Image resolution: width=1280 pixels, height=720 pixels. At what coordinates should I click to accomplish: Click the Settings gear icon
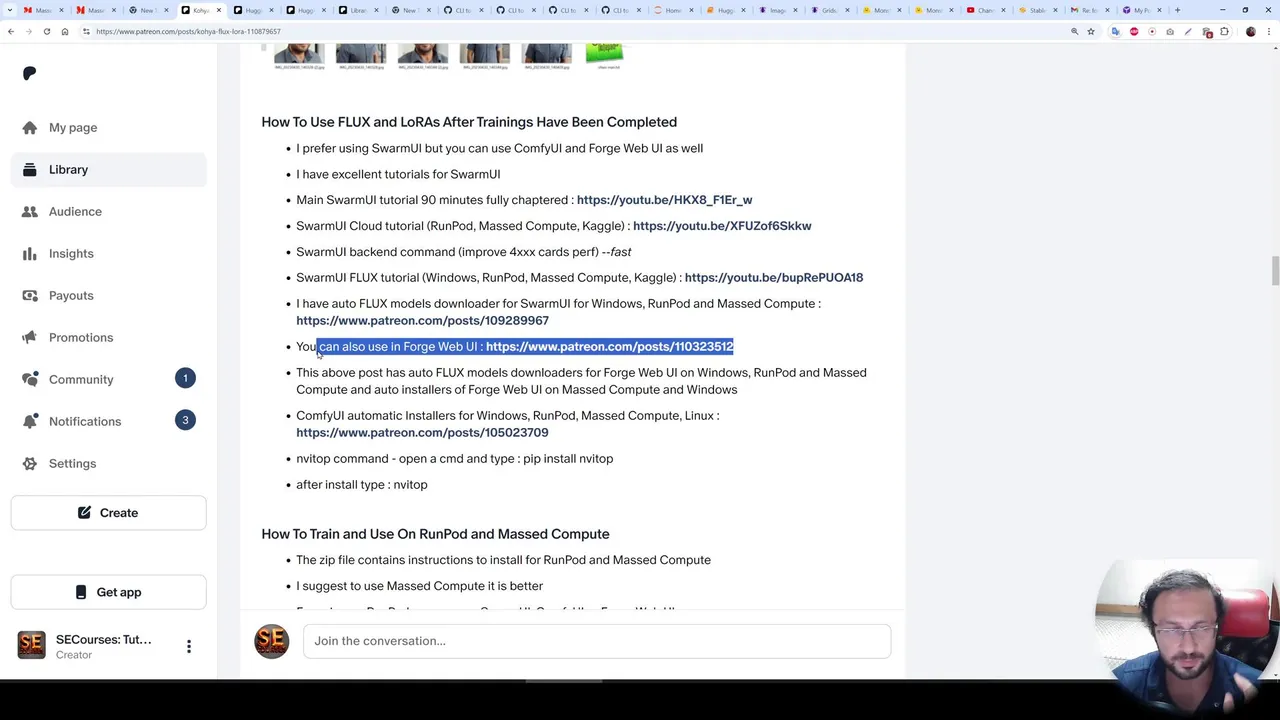30,464
